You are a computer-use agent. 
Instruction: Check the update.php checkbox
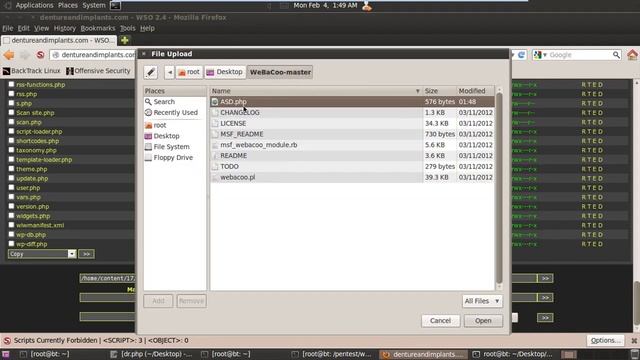click(11, 178)
